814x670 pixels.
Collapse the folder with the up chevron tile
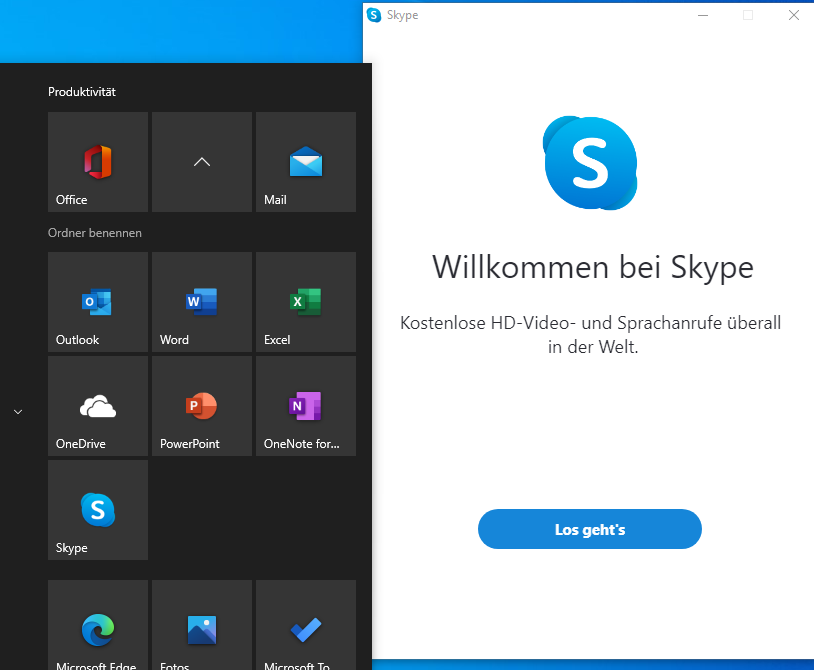click(x=202, y=162)
